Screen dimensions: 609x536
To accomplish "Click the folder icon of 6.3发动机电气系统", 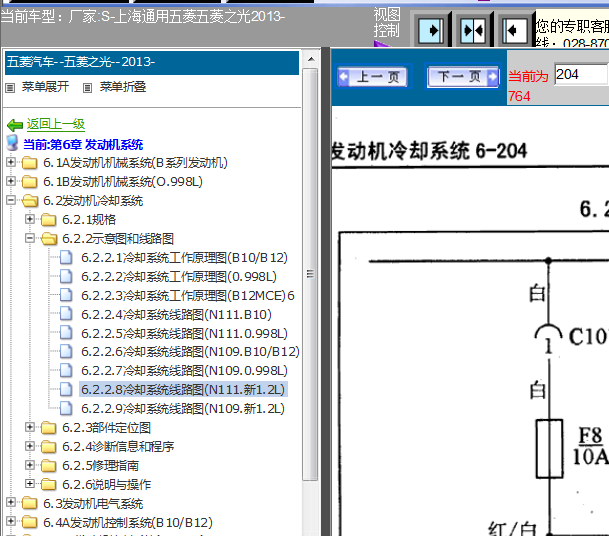I will (30, 503).
